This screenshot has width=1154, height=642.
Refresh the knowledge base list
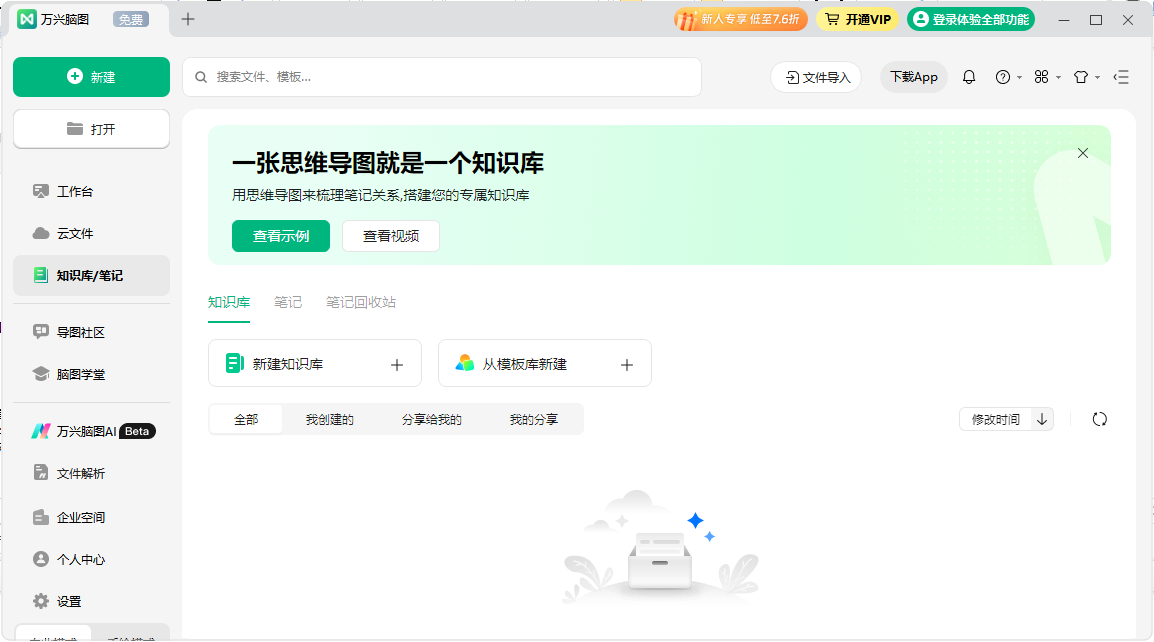[1100, 419]
